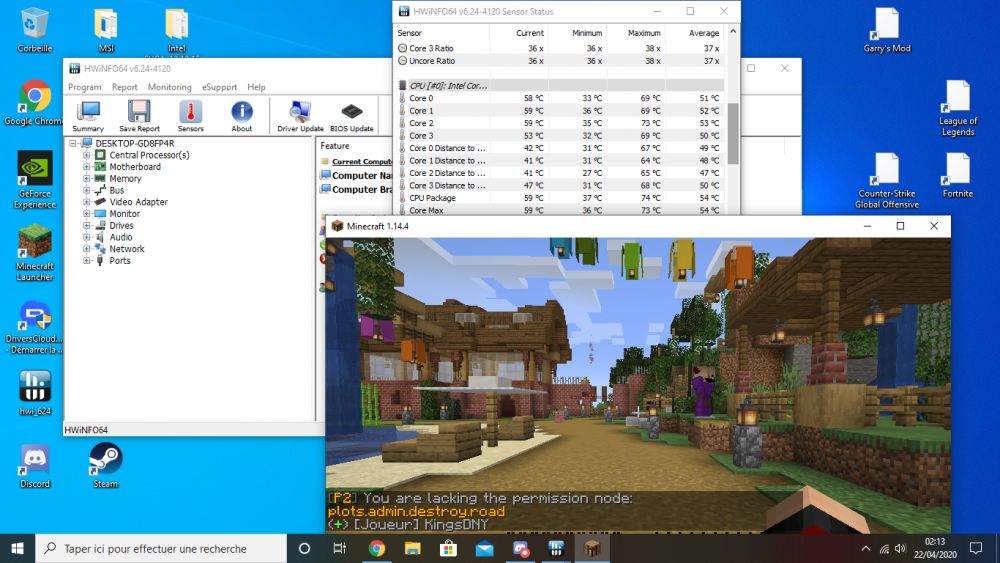Click the Minecraft icon in the taskbar
Viewport: 1000px width, 563px height.
point(593,548)
